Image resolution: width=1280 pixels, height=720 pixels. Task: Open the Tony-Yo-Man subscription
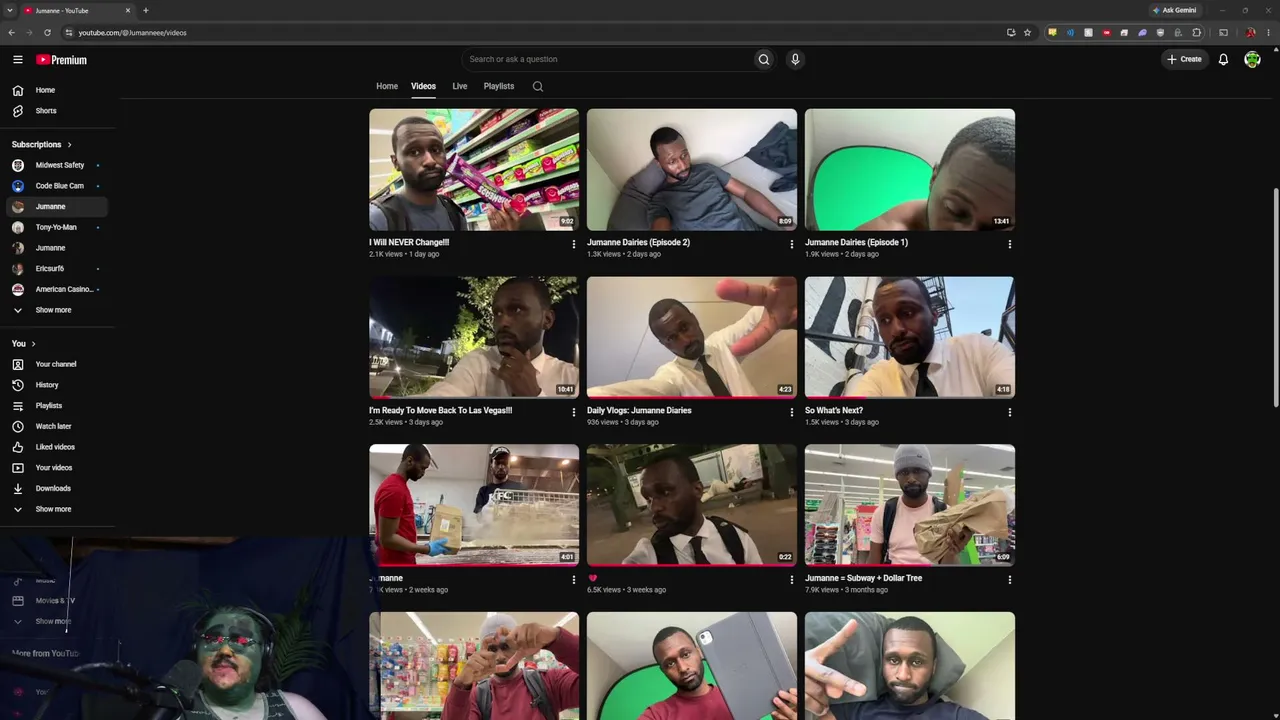pos(57,227)
